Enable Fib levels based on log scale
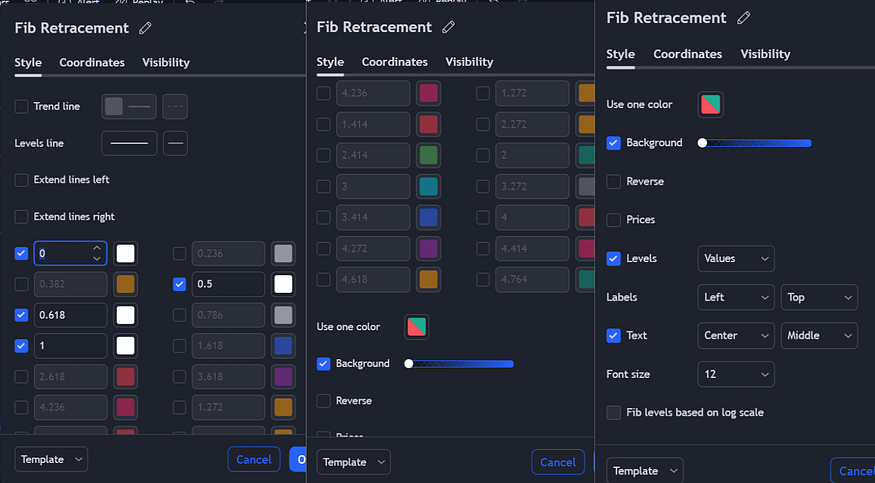875x483 pixels. point(613,413)
